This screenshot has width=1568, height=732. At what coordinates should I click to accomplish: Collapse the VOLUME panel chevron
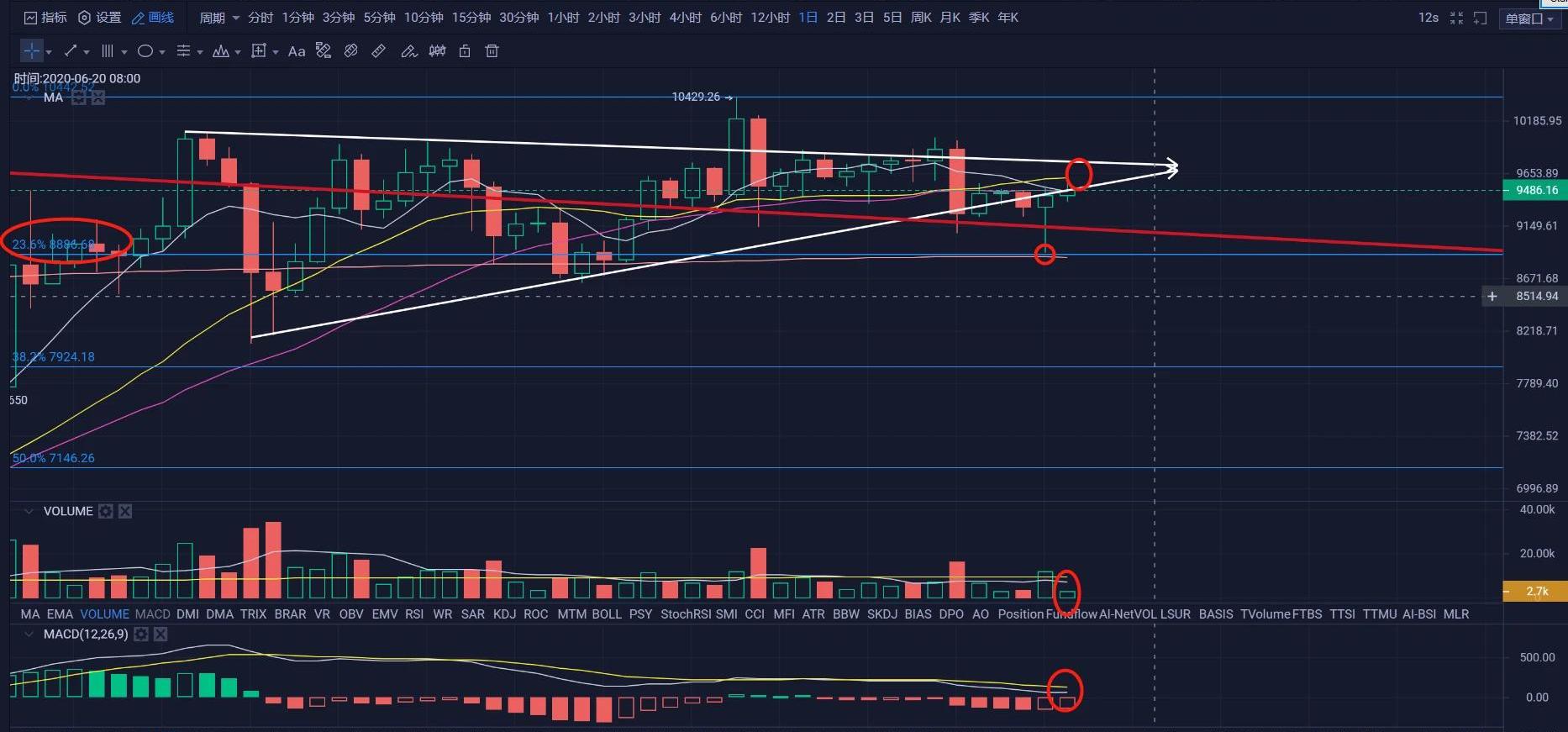[29, 511]
